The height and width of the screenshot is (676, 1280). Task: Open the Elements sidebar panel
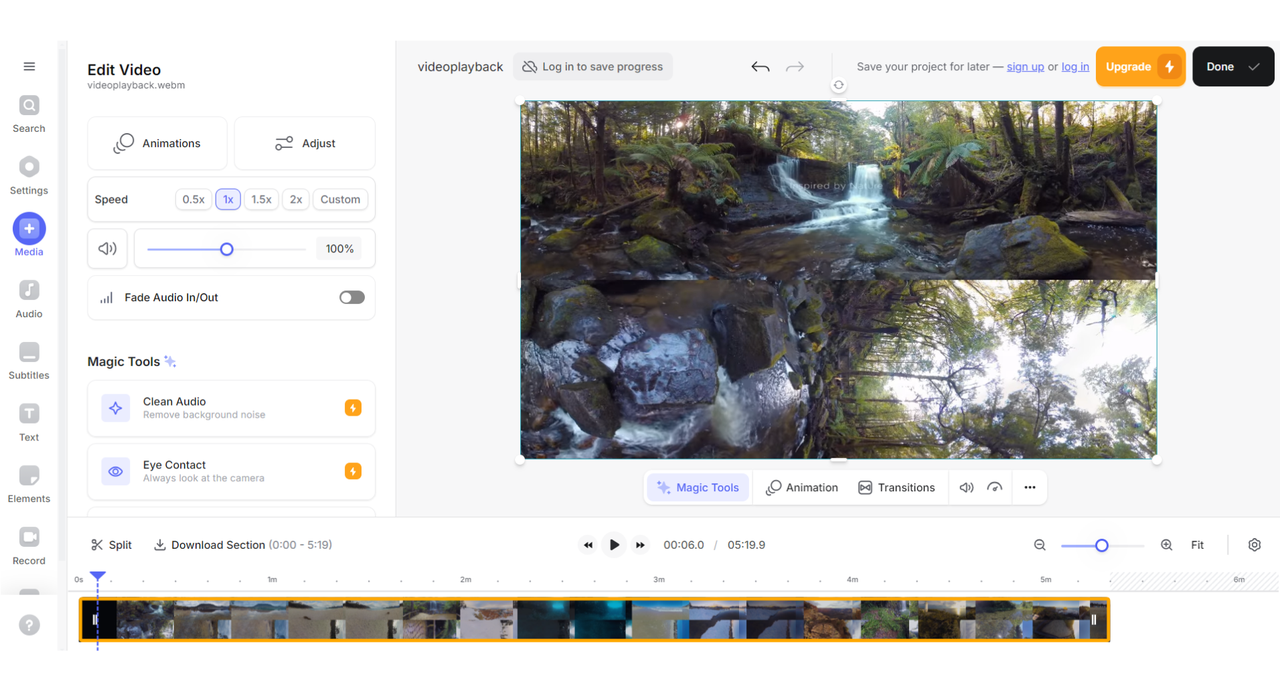29,484
